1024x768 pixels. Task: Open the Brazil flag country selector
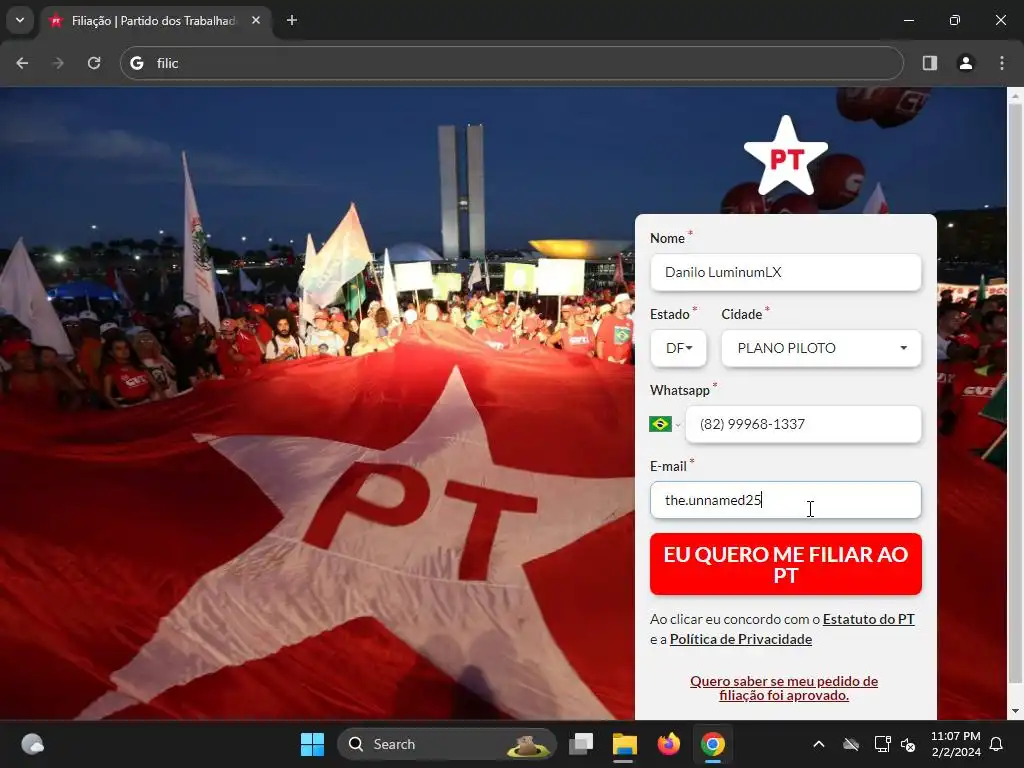point(665,424)
